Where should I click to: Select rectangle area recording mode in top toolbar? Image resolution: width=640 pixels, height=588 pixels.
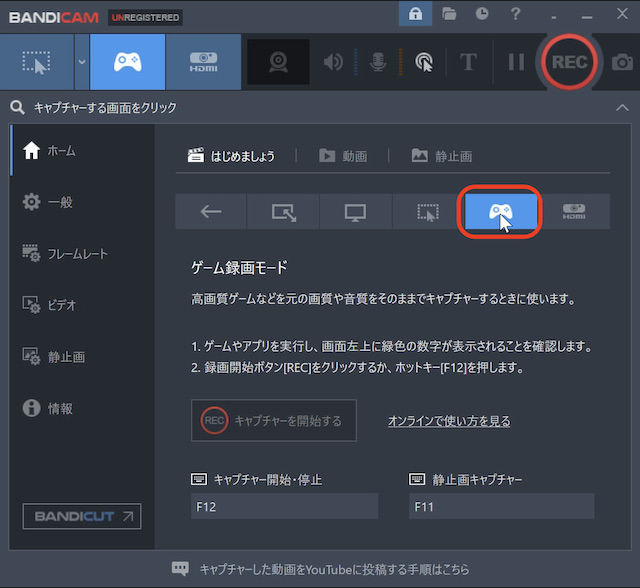tap(37, 62)
